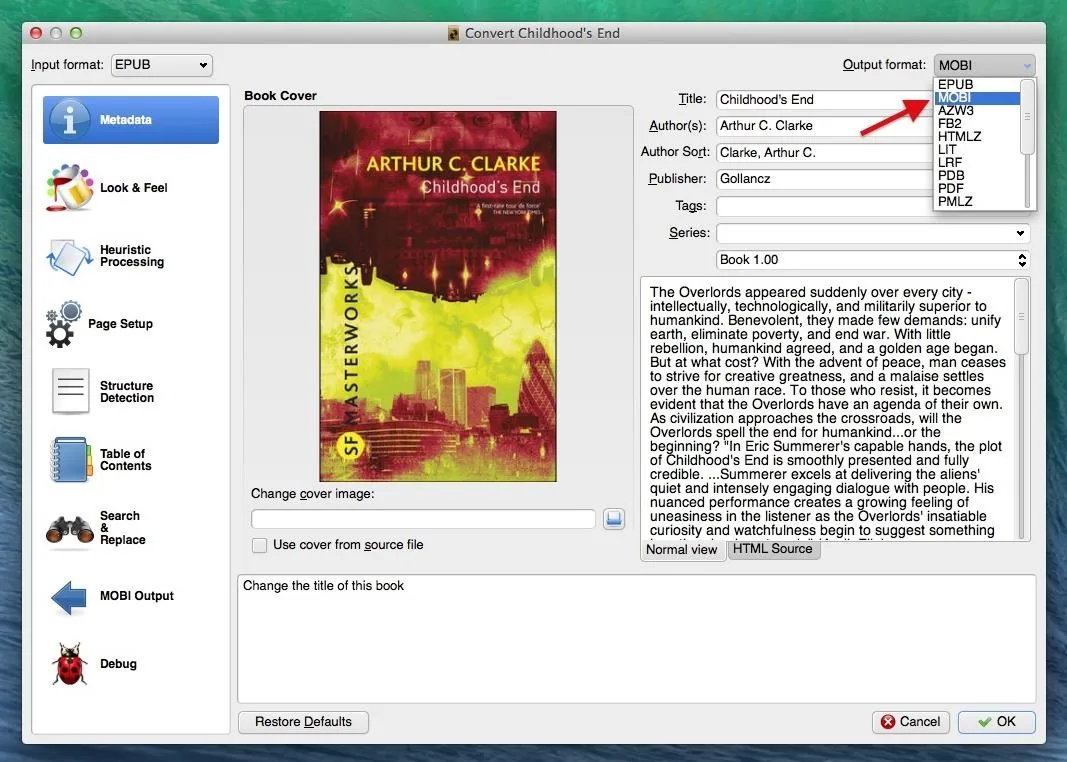Choose FB2 in the output format list
This screenshot has width=1067, height=762.
point(976,124)
